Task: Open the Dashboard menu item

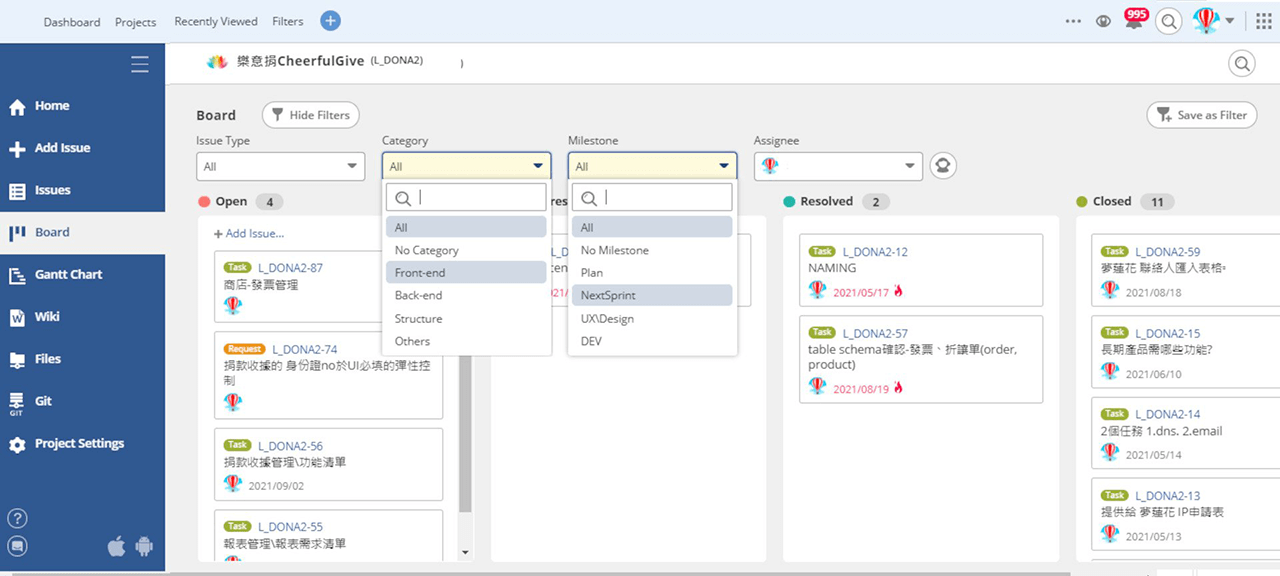Action: (x=71, y=21)
